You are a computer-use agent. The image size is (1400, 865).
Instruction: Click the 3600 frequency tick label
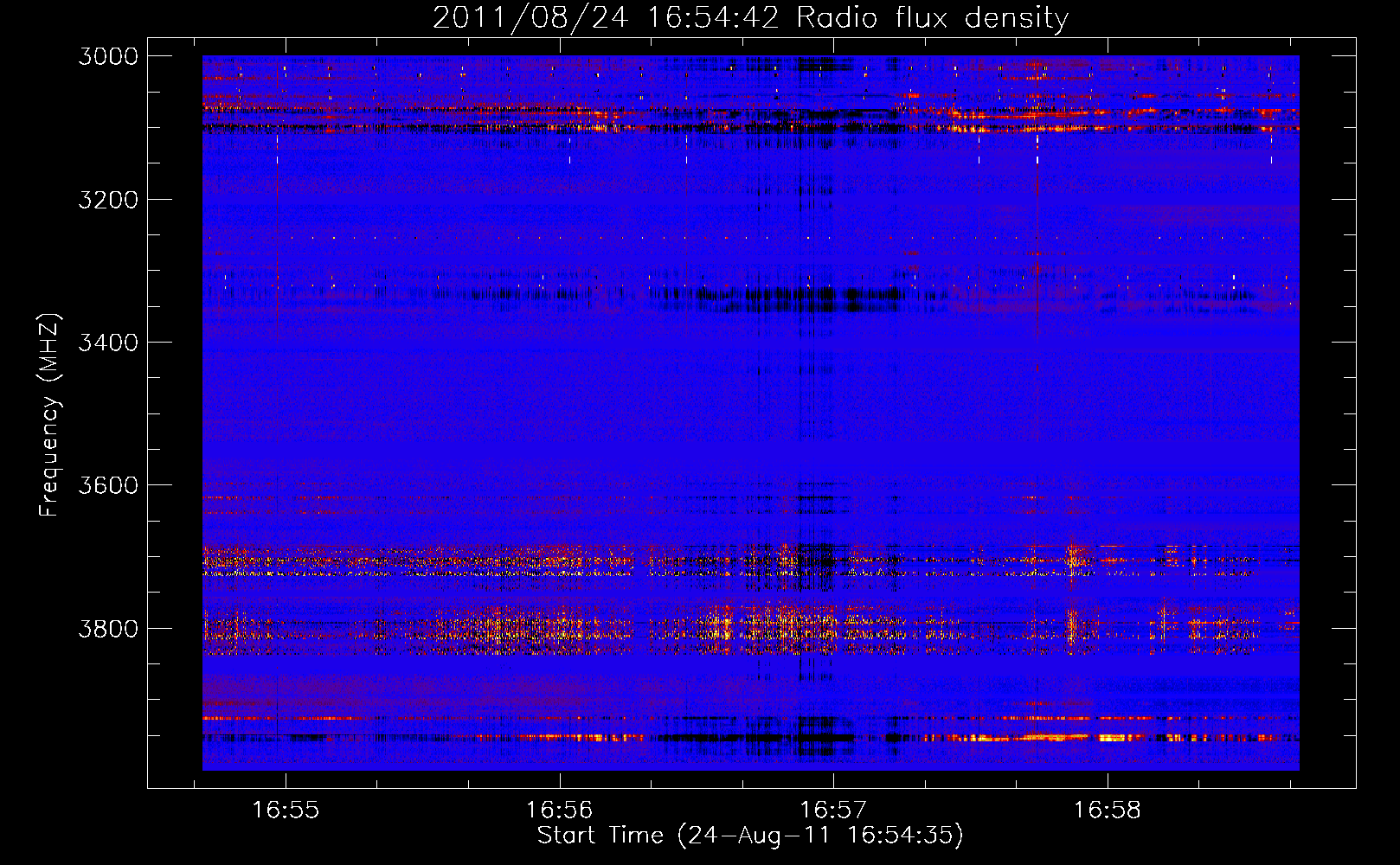coord(108,485)
